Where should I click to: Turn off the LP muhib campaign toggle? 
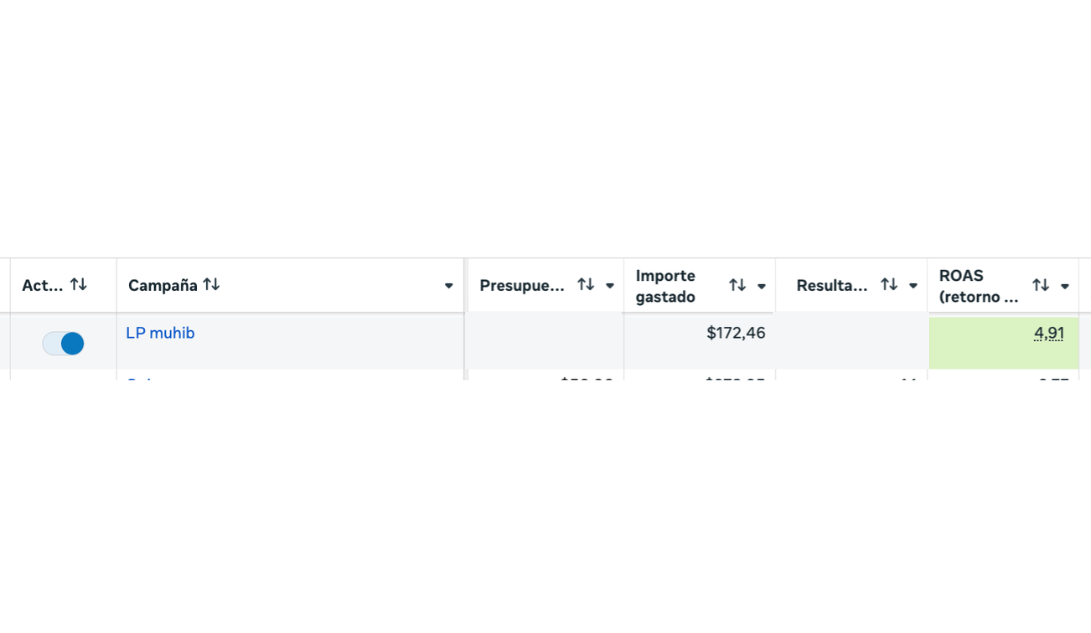(x=63, y=343)
